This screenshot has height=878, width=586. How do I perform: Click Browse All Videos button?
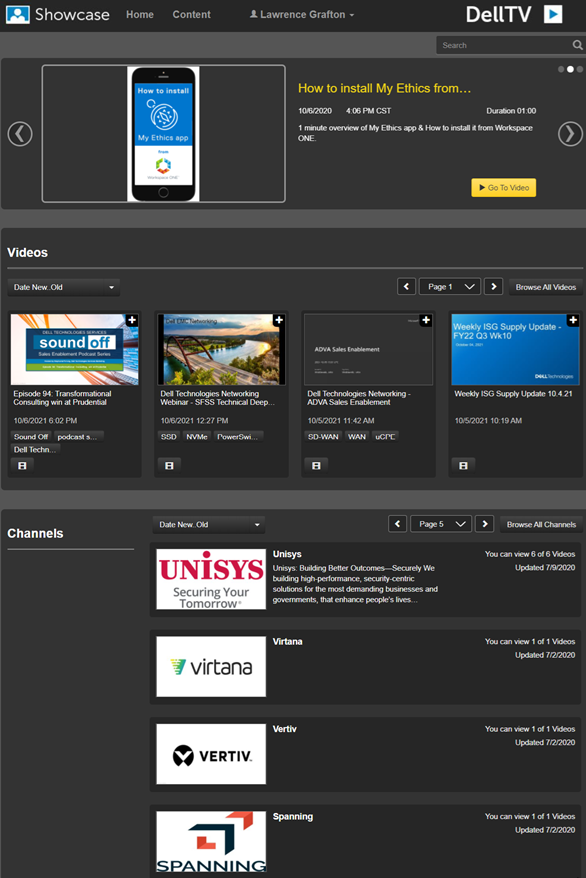pos(546,287)
